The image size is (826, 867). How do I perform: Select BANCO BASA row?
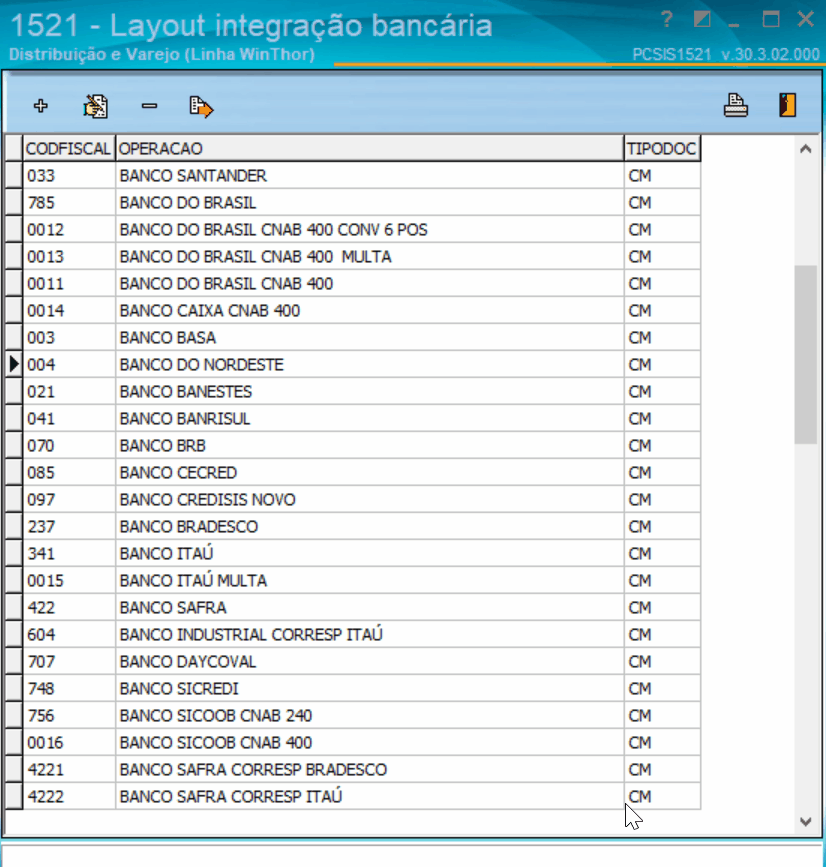[353, 337]
